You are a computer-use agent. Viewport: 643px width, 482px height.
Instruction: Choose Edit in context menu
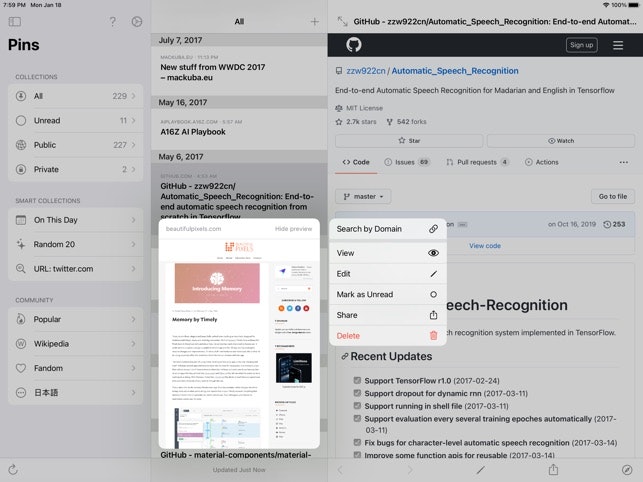click(x=388, y=274)
